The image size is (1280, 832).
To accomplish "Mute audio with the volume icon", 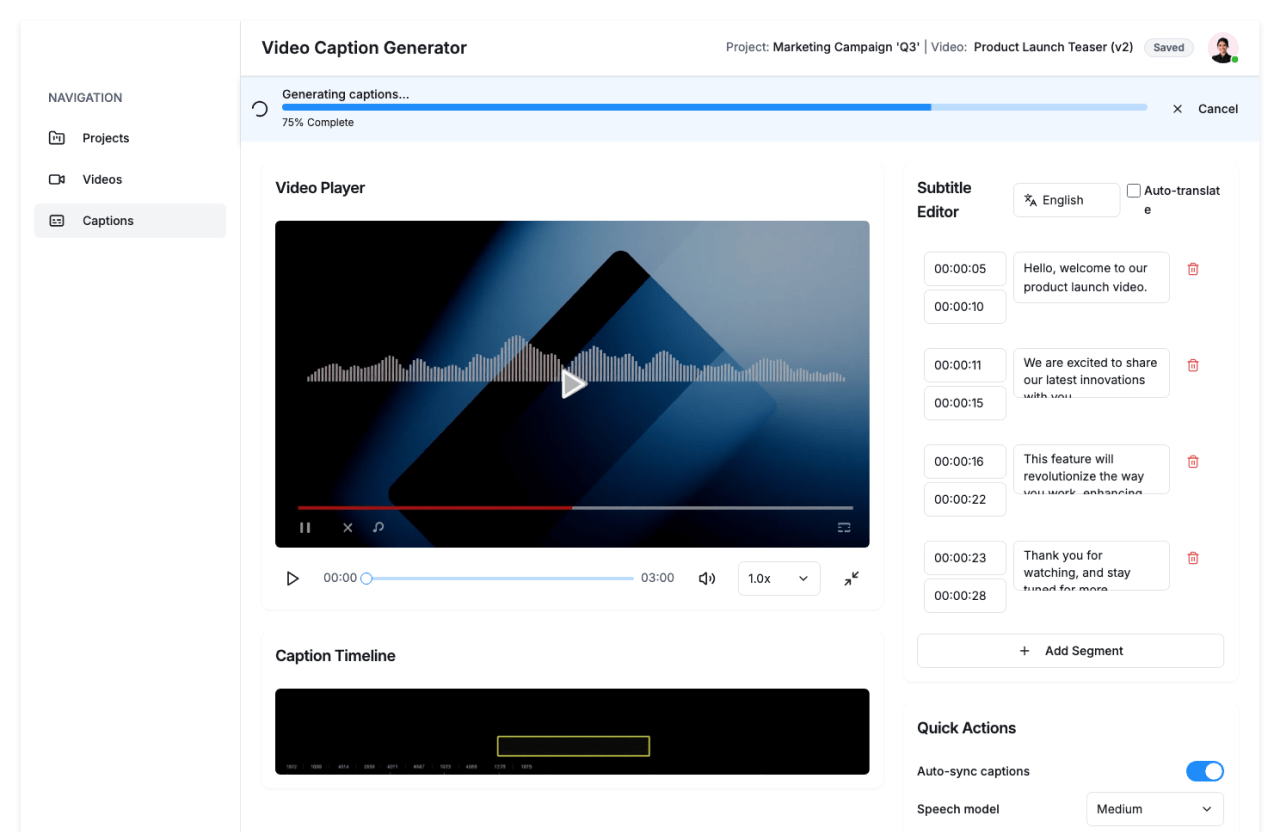I will 707,579.
